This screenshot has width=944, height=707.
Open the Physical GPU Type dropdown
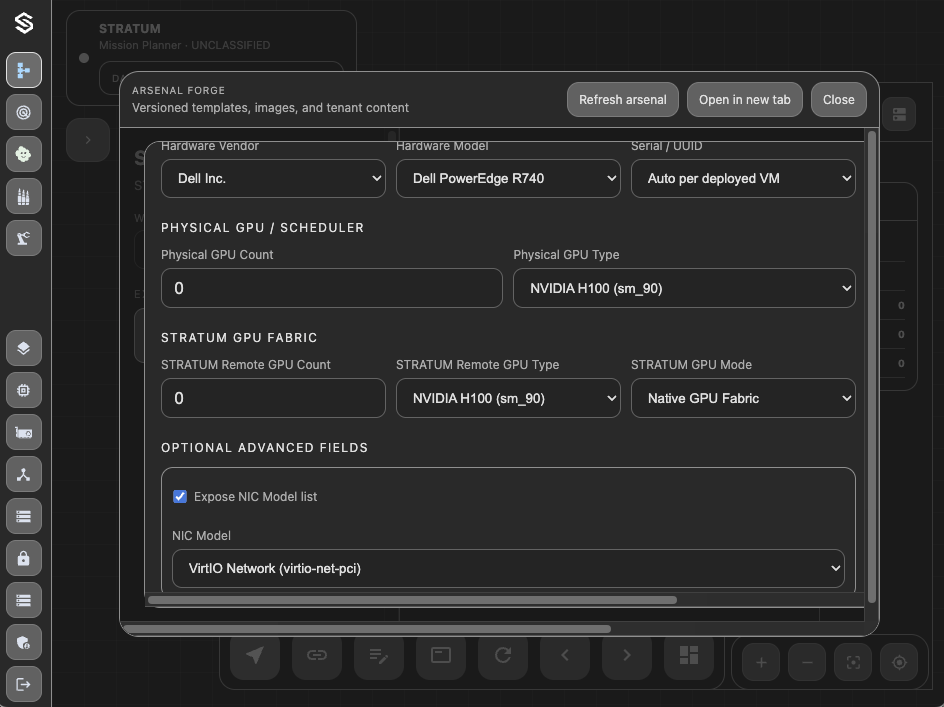(x=684, y=288)
